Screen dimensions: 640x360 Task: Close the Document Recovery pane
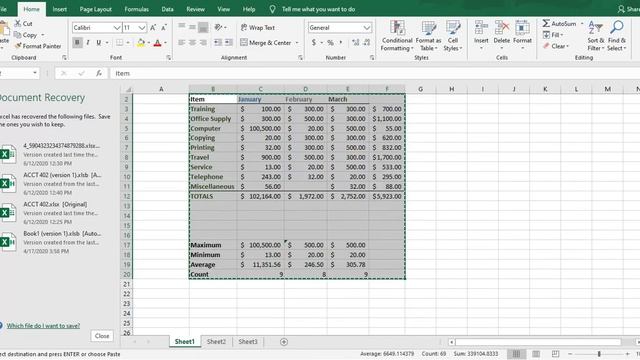click(x=102, y=336)
